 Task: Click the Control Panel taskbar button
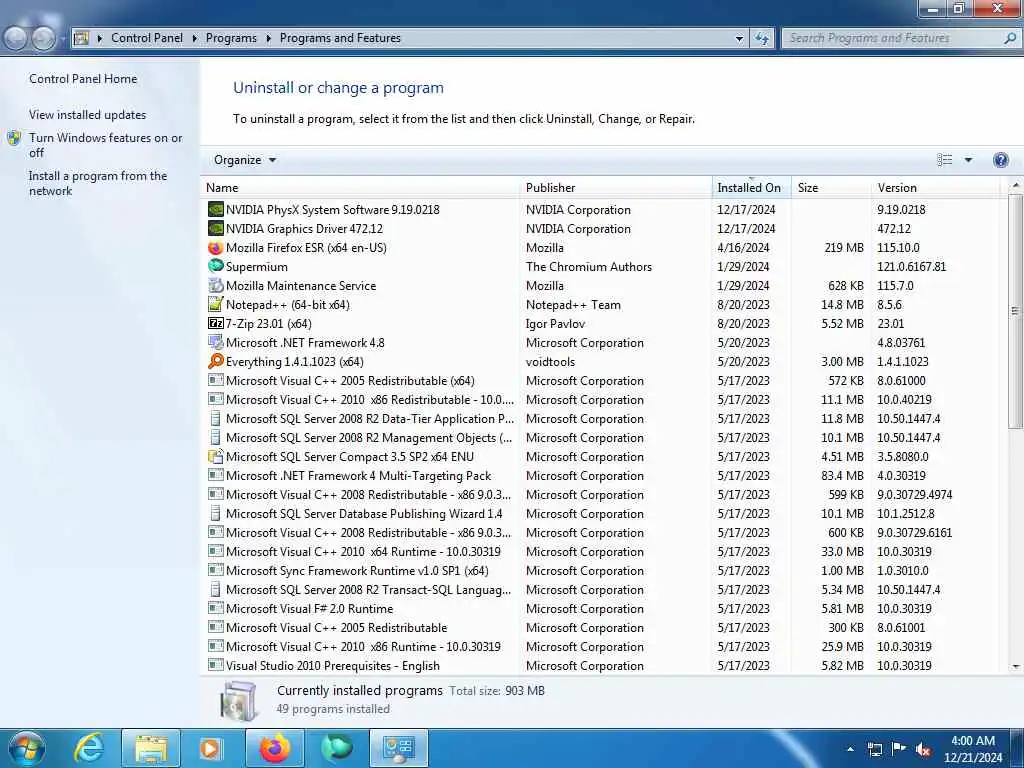(x=399, y=748)
